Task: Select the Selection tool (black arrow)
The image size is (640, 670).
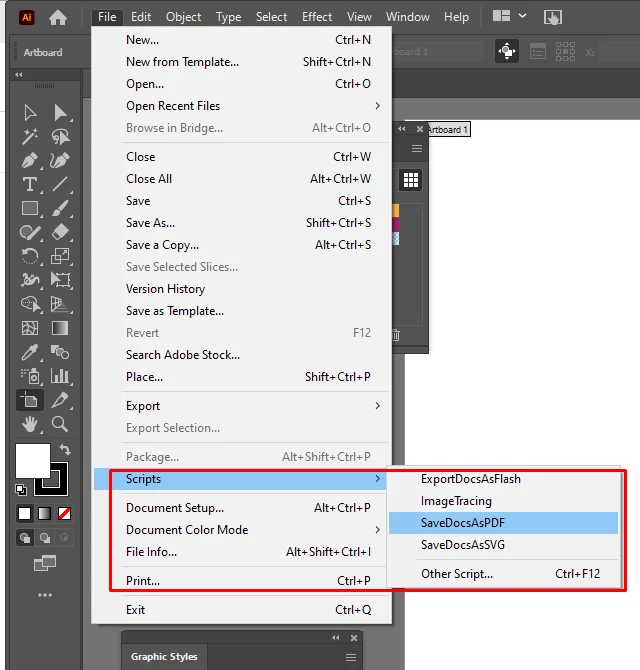Action: 30,113
